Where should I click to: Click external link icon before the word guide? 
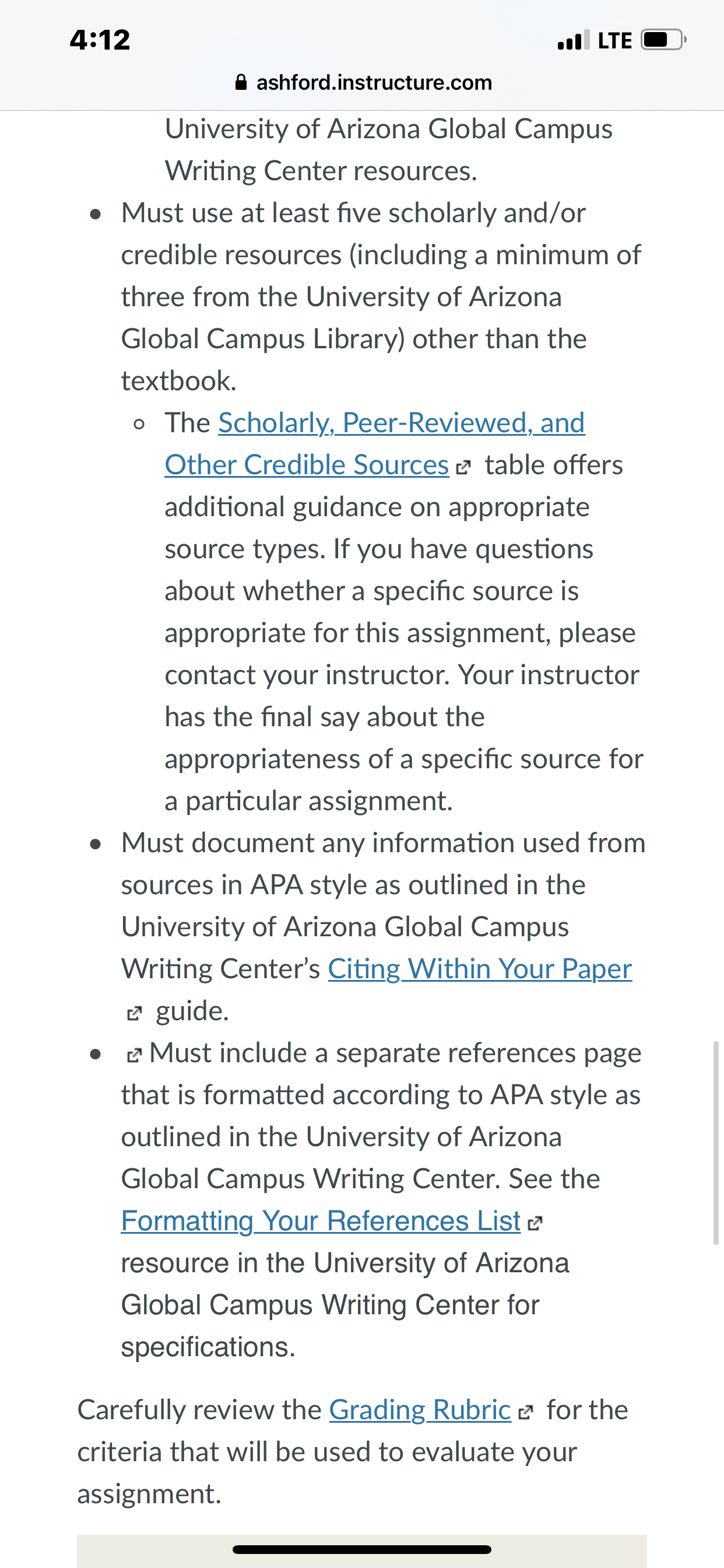coord(134,1013)
